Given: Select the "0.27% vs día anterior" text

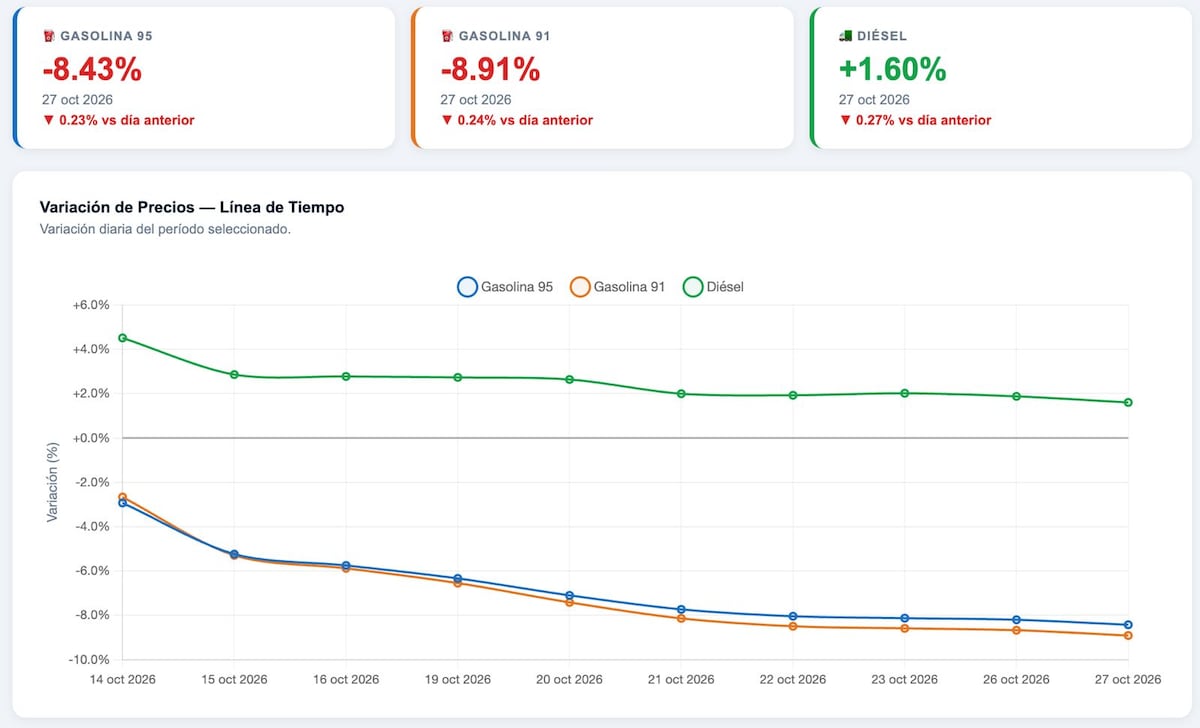Looking at the screenshot, I should click(924, 120).
